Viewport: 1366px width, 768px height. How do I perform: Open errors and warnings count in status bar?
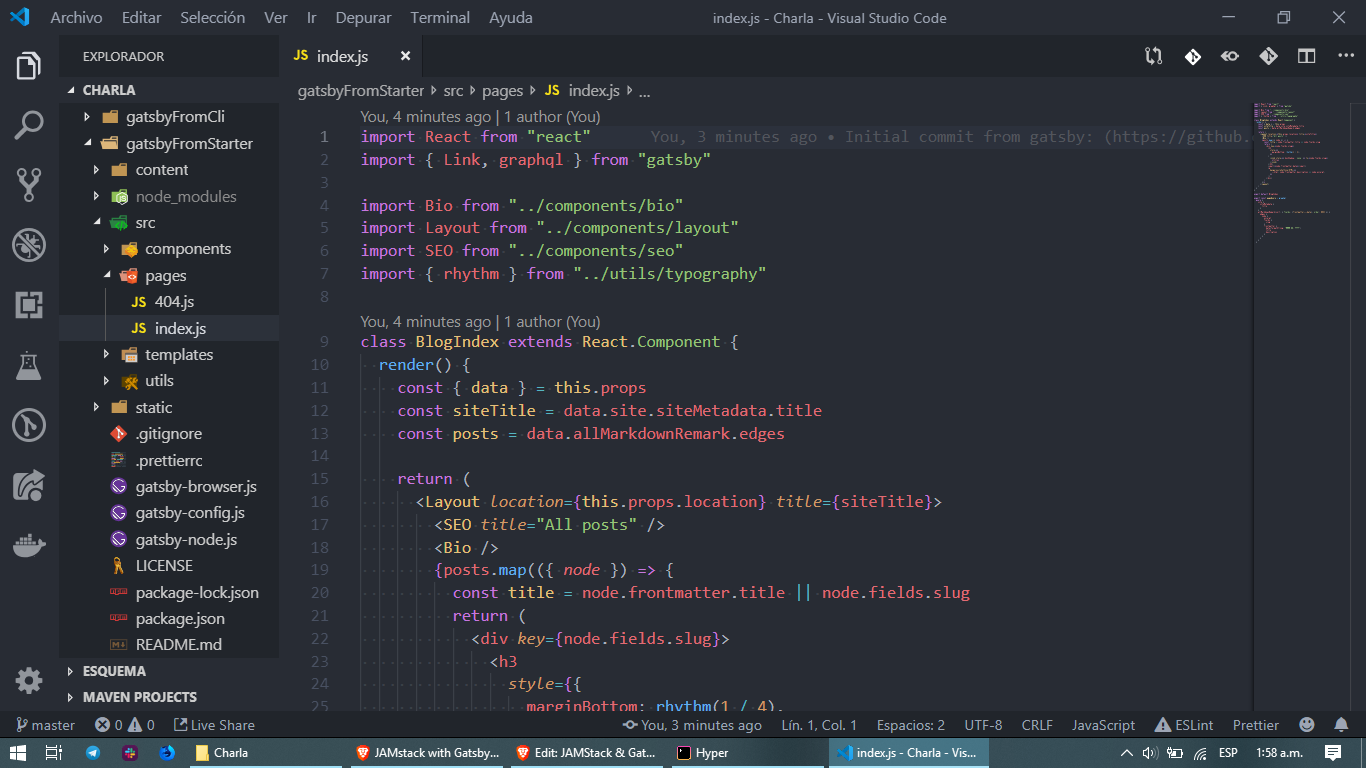point(125,725)
